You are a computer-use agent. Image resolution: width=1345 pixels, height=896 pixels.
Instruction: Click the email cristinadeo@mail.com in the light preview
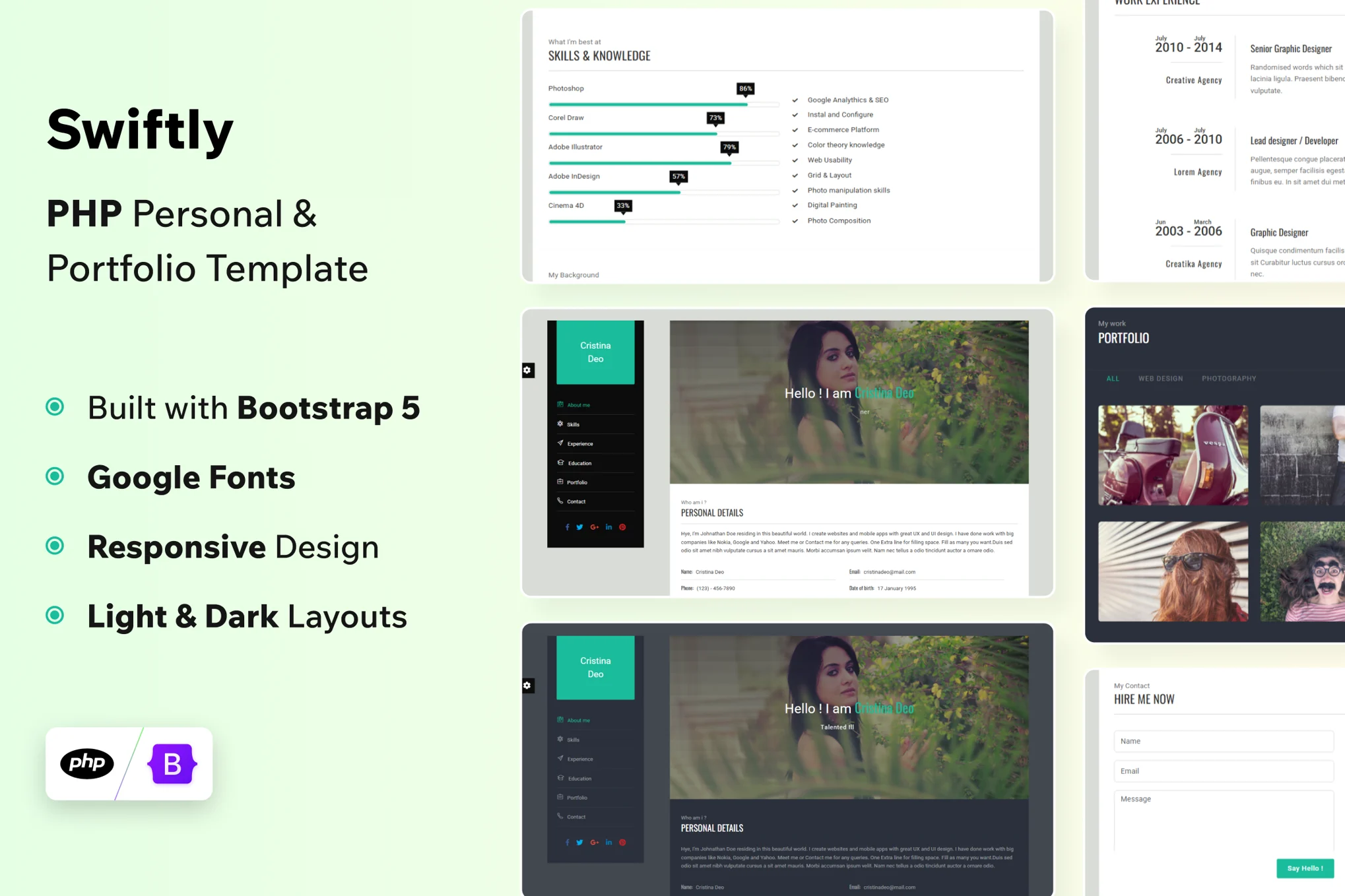pos(889,572)
